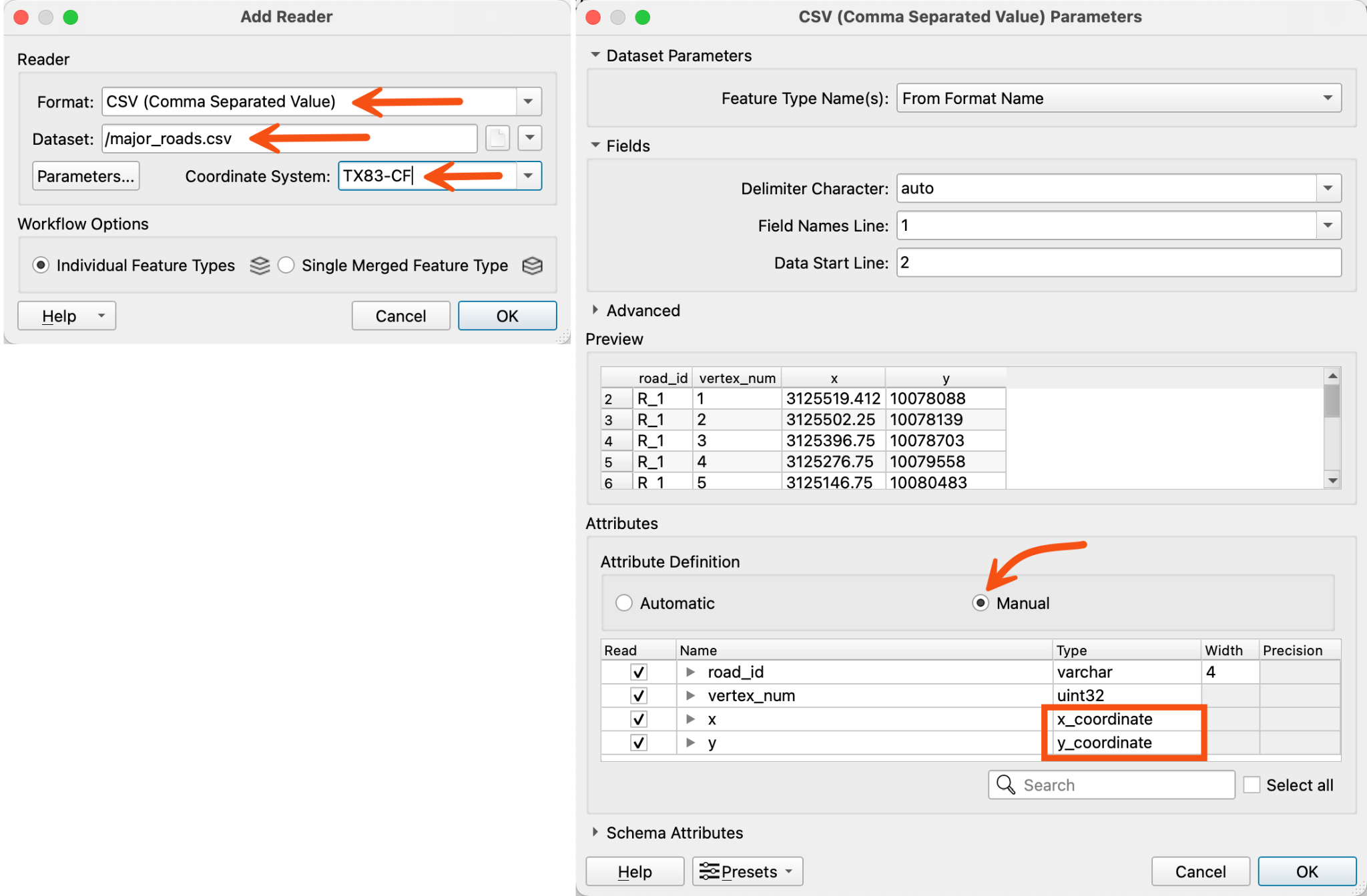Click the road_id preview column header
The width and height of the screenshot is (1367, 896).
(x=662, y=378)
